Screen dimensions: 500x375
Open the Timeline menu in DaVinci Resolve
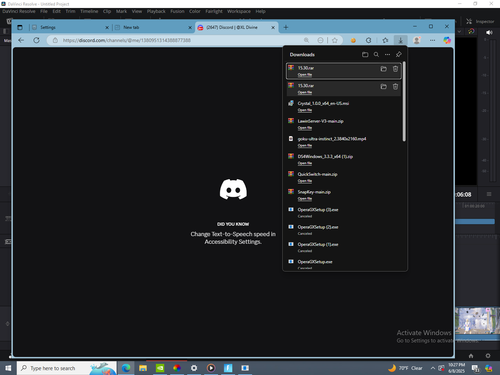pyautogui.click(x=89, y=11)
